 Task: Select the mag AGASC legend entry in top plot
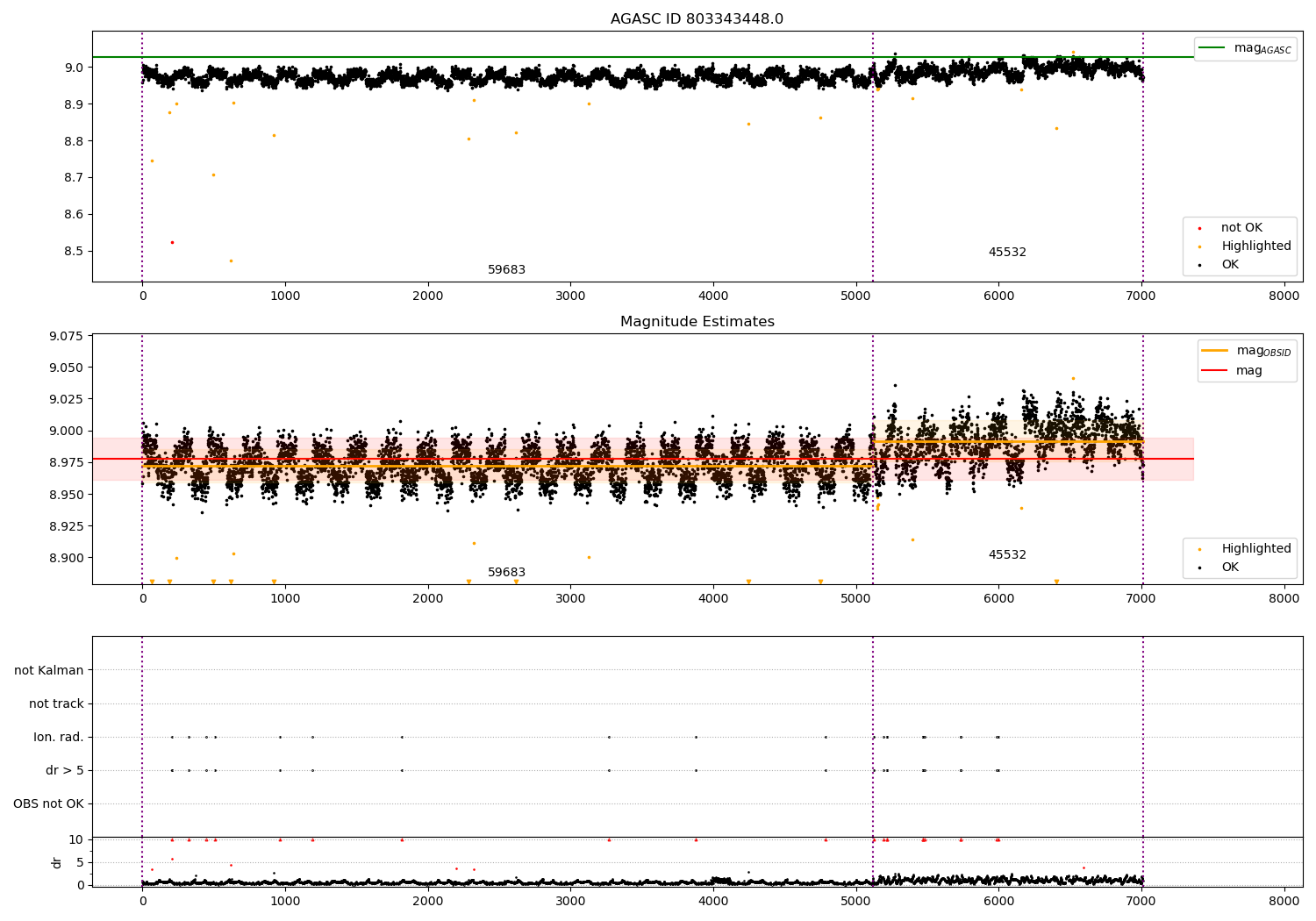point(1245,48)
